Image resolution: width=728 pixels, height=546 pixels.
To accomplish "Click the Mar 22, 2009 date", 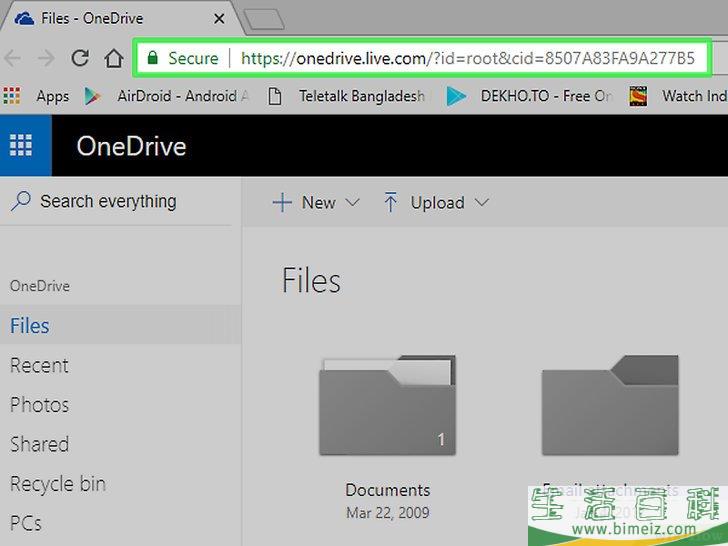I will click(388, 513).
